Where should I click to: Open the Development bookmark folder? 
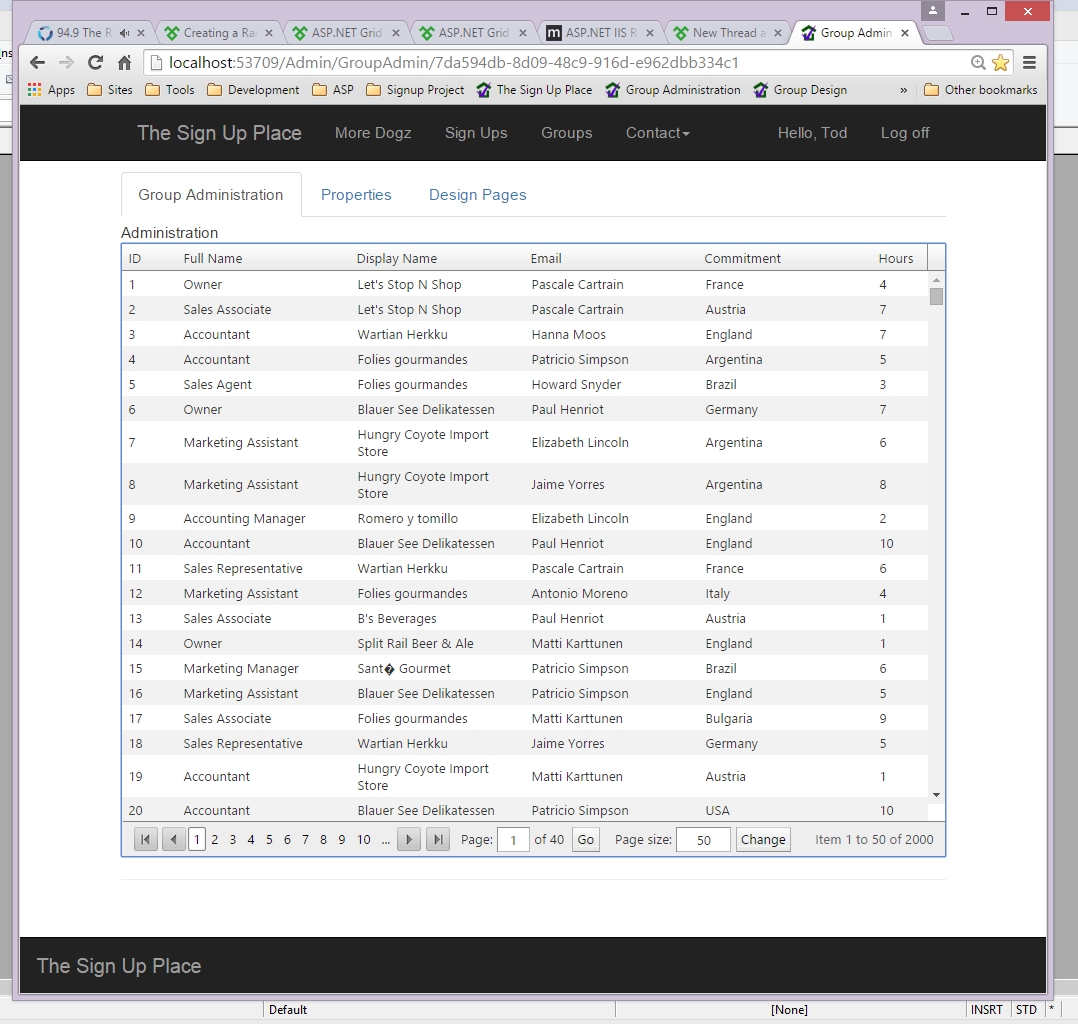(253, 90)
